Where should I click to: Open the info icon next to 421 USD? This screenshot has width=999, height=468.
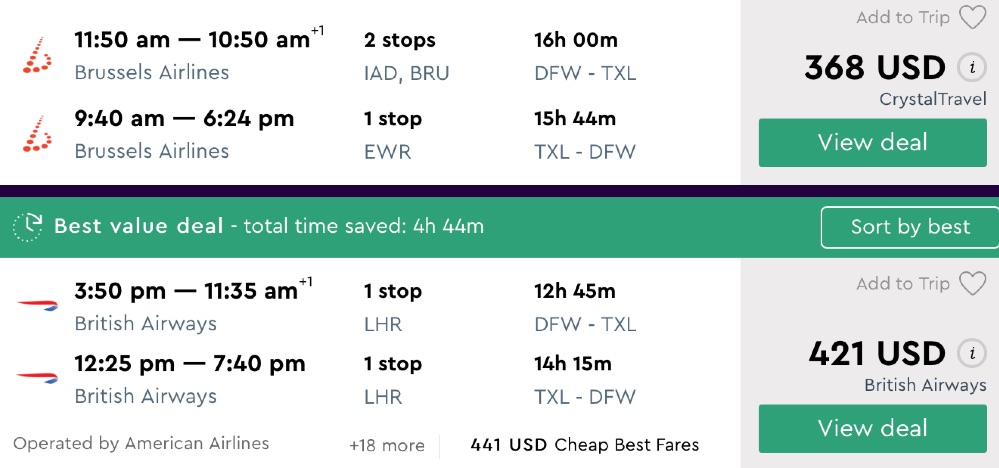pyautogui.click(x=968, y=353)
